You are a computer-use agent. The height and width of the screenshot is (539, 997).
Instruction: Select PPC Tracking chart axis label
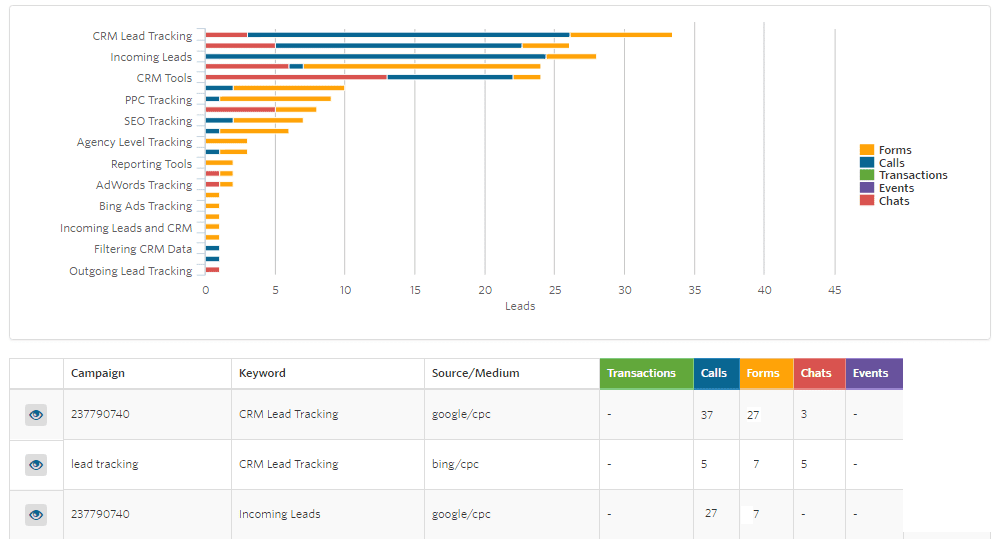(x=158, y=100)
